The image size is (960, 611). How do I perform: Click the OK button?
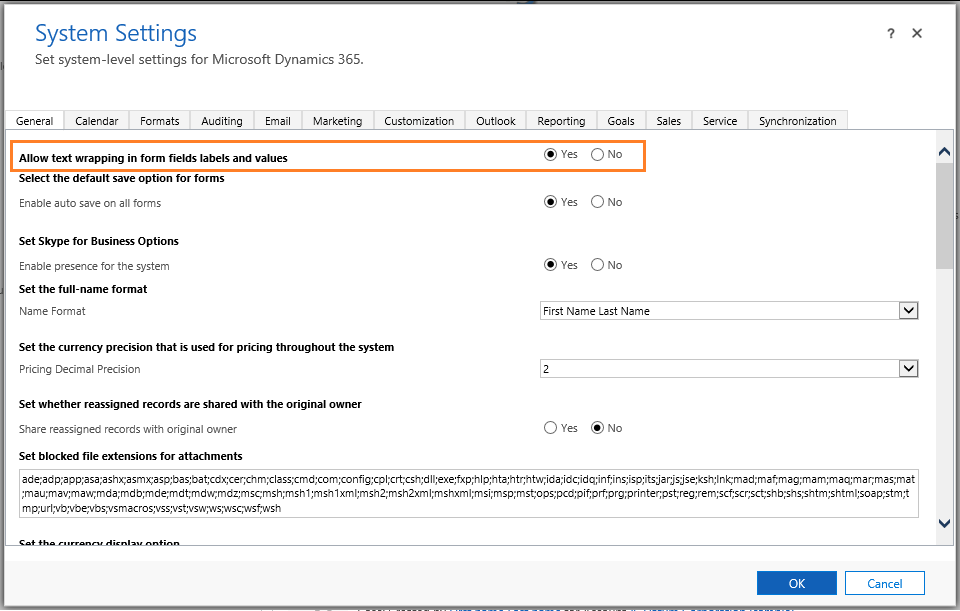796,583
